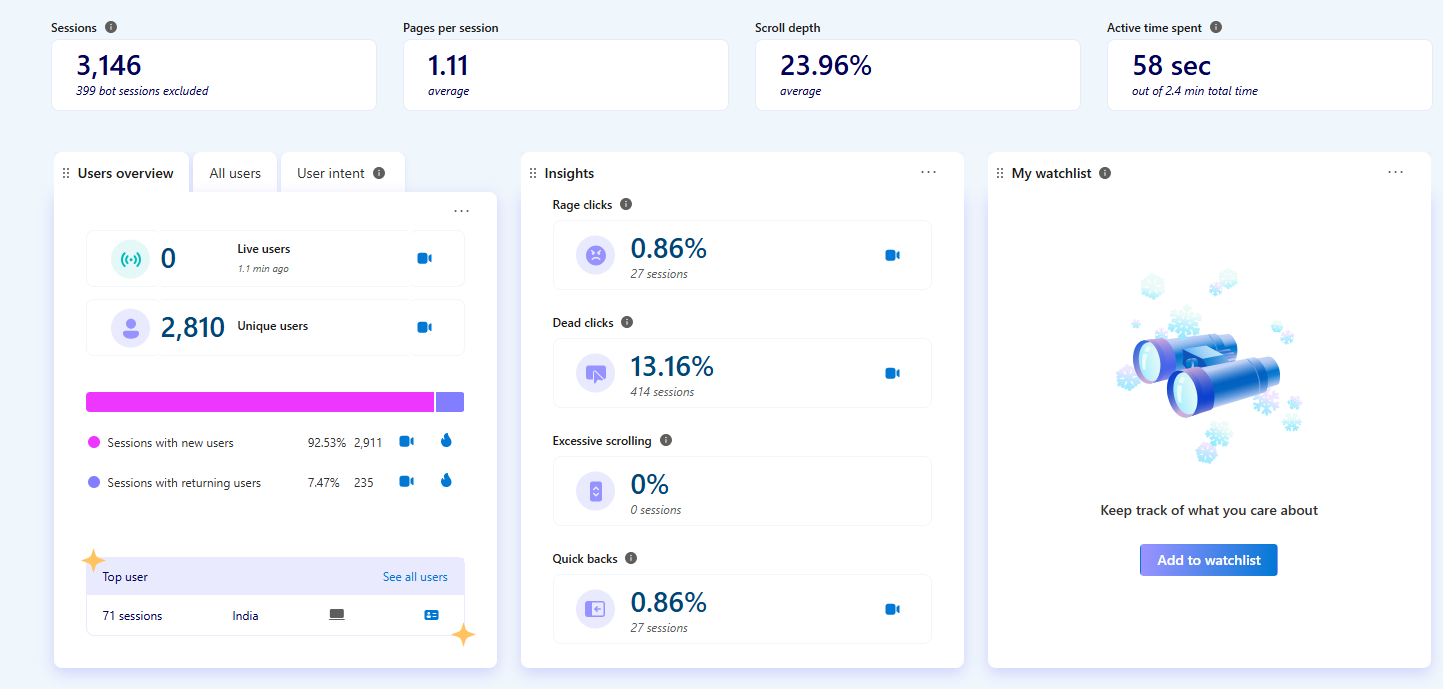
Task: Click the Add to watchlist button
Action: pyautogui.click(x=1208, y=560)
